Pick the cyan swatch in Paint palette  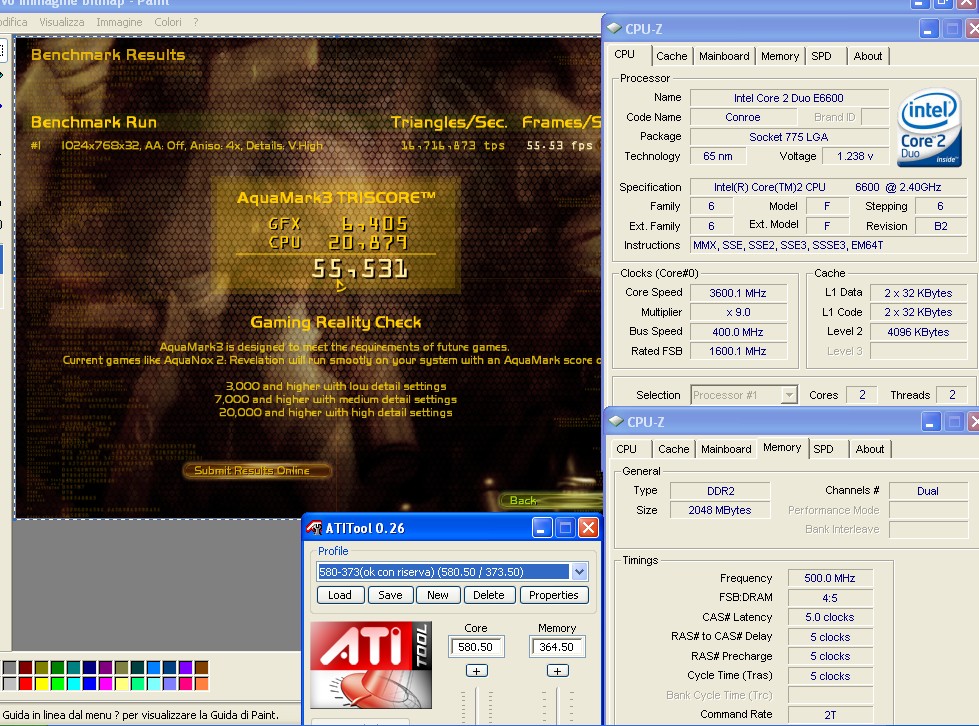[74, 684]
